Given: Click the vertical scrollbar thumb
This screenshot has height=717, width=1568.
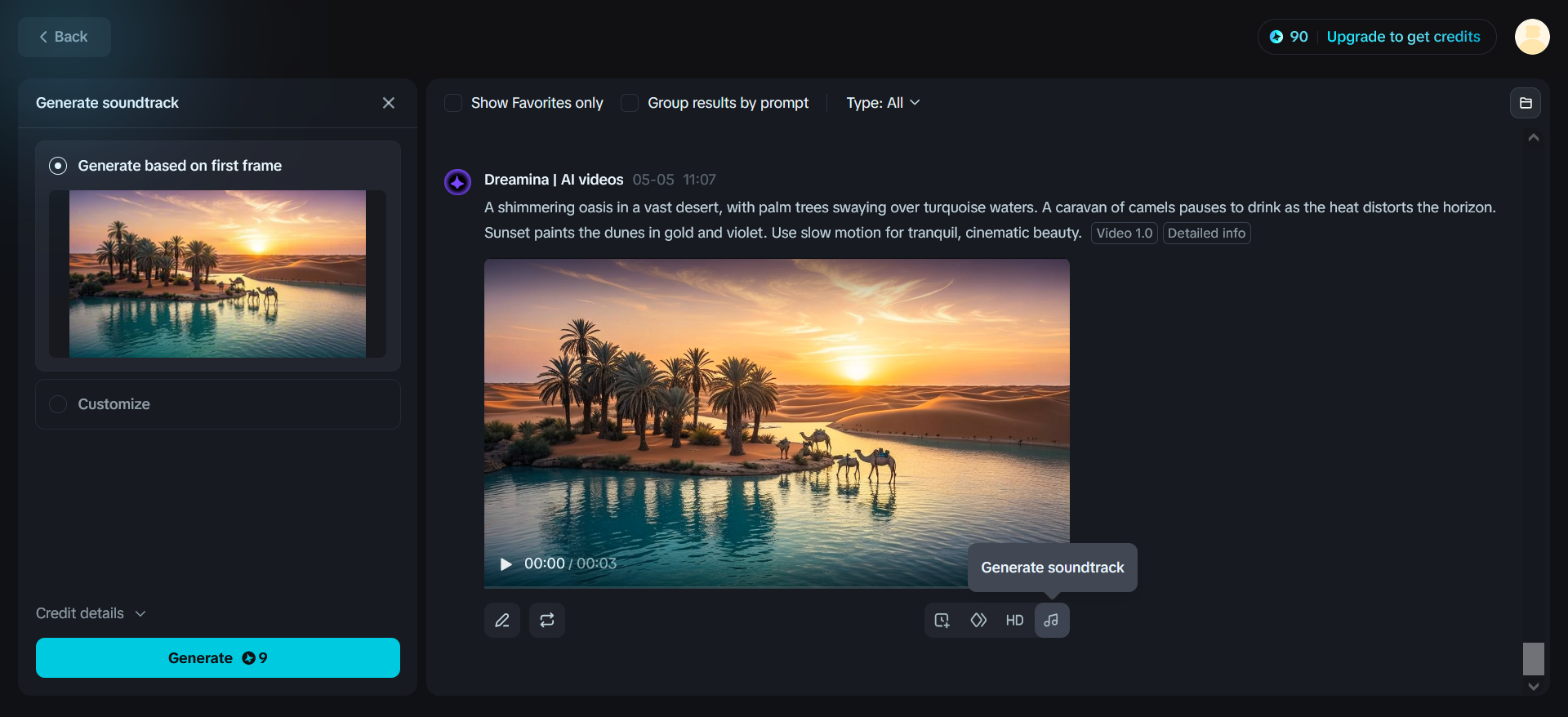Looking at the screenshot, I should click(x=1534, y=658).
